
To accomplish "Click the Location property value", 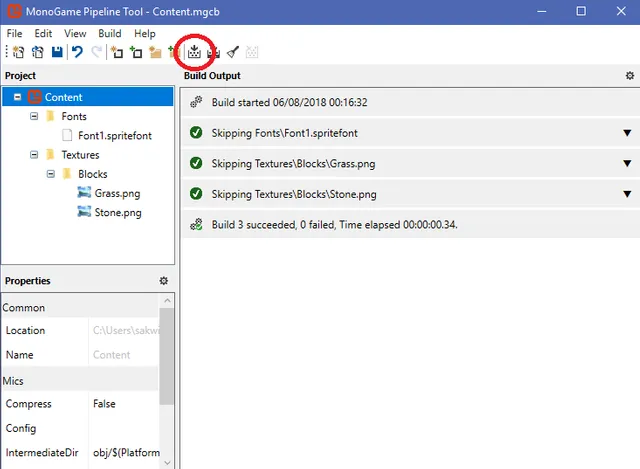I will (x=124, y=330).
